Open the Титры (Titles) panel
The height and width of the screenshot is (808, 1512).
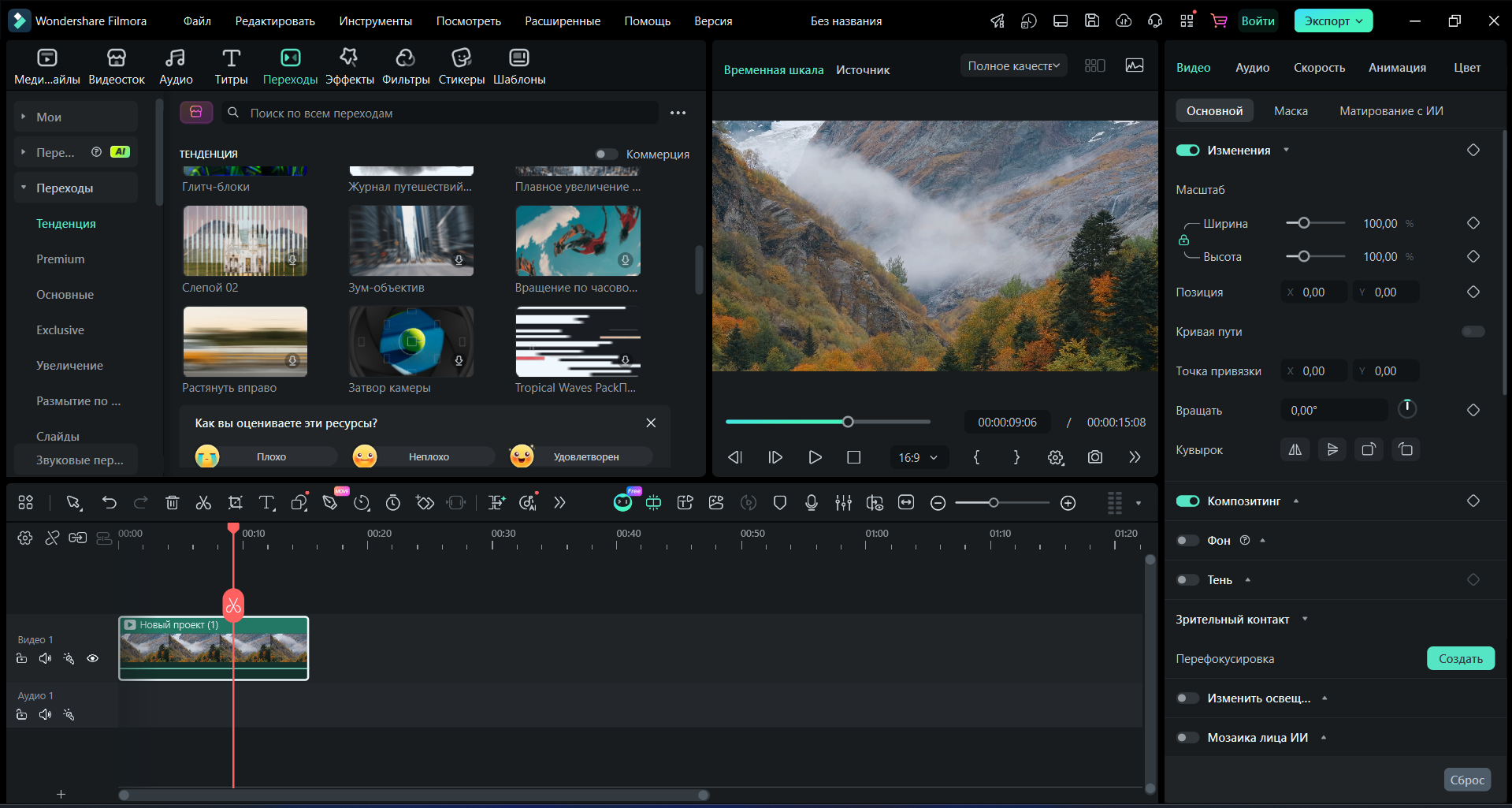click(231, 66)
